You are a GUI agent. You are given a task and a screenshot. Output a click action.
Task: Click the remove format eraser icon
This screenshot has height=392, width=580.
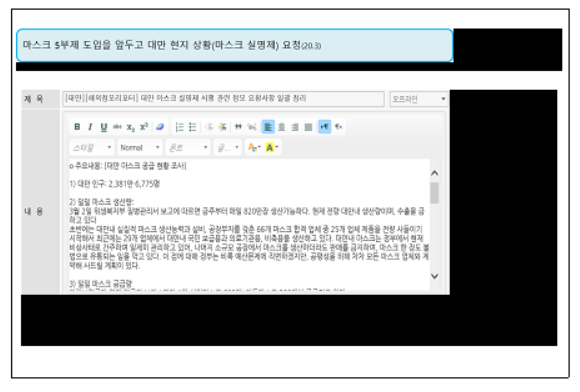click(x=160, y=127)
